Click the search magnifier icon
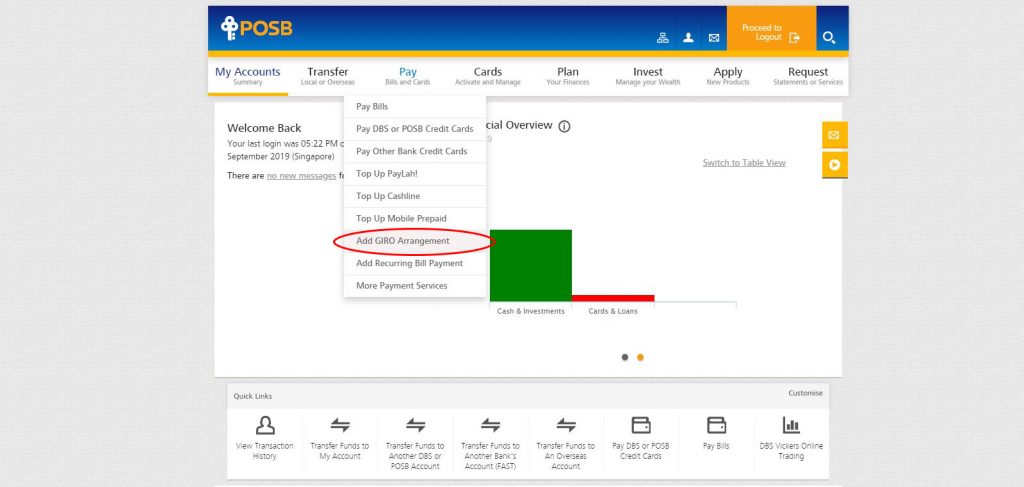1024x487 pixels. [829, 38]
